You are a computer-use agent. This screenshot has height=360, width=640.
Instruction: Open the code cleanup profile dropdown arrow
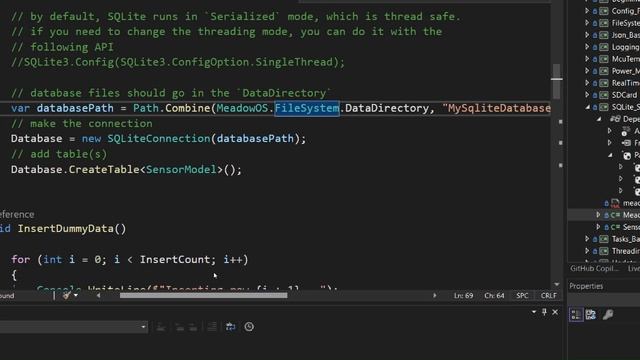(76, 295)
